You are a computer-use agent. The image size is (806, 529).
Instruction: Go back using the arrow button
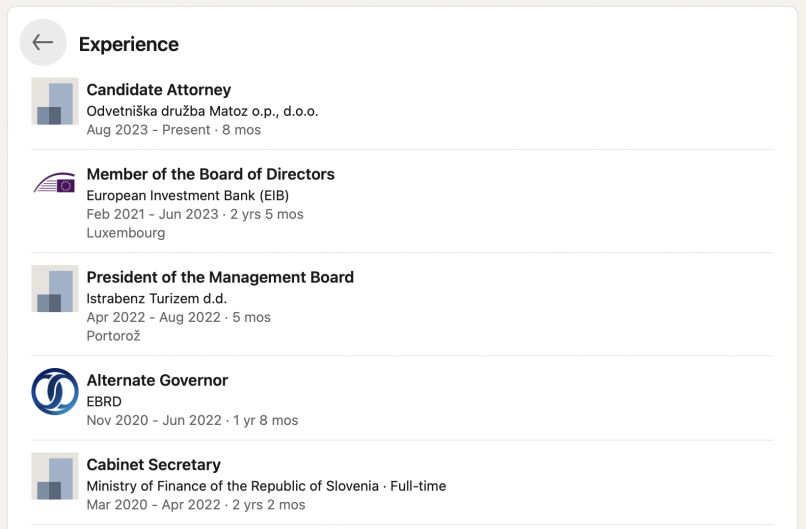tap(43, 42)
